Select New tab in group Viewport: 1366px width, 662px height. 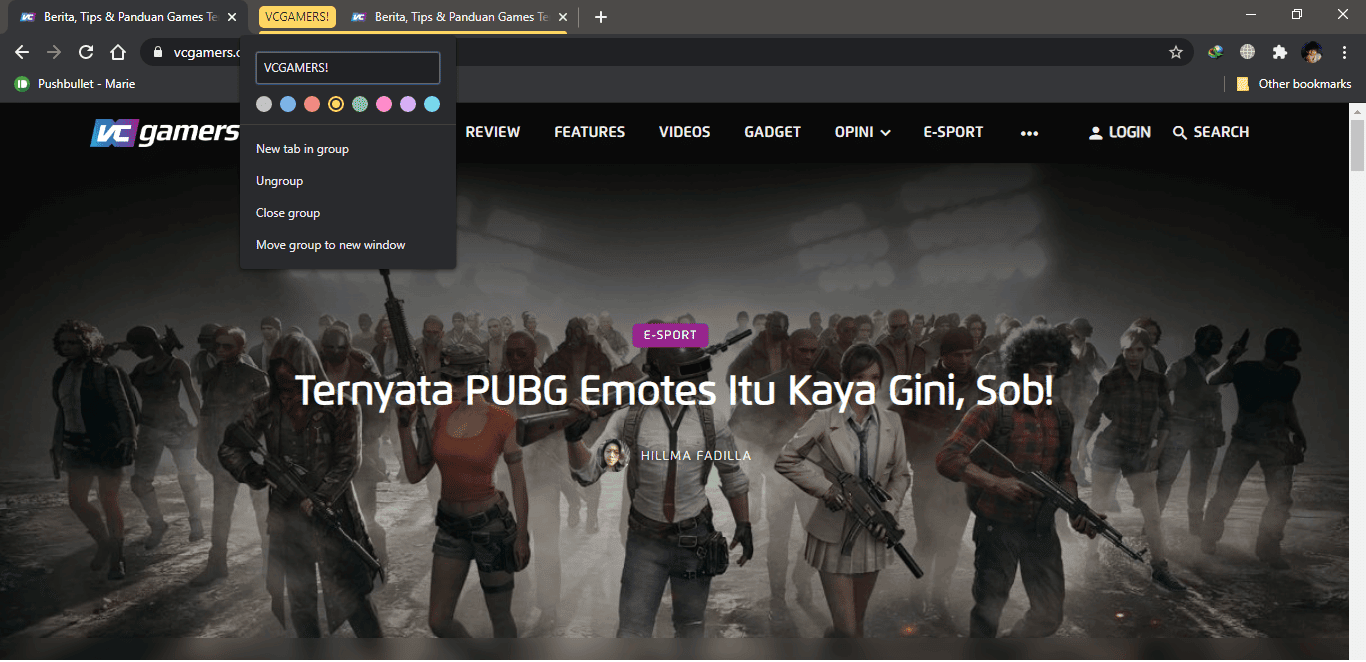(348, 149)
